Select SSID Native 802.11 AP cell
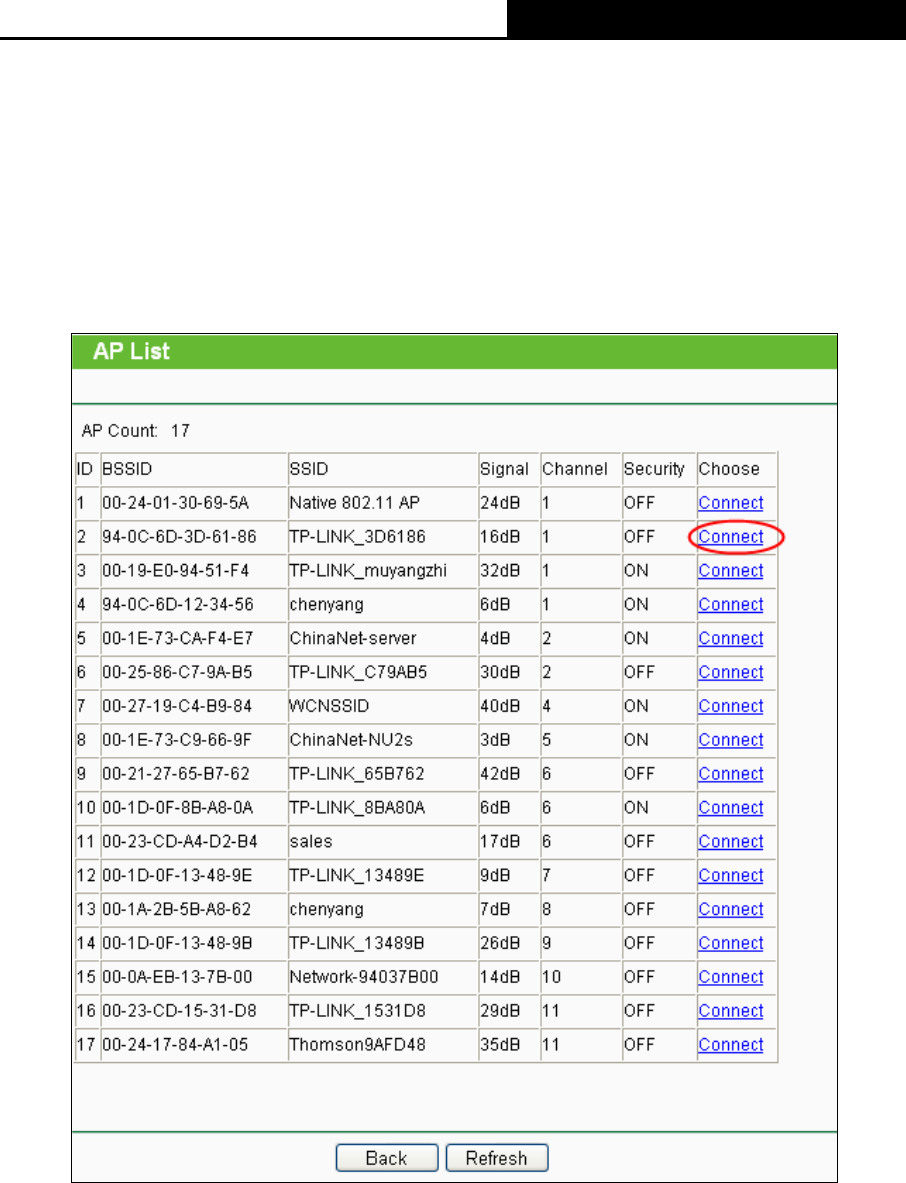 point(382,503)
